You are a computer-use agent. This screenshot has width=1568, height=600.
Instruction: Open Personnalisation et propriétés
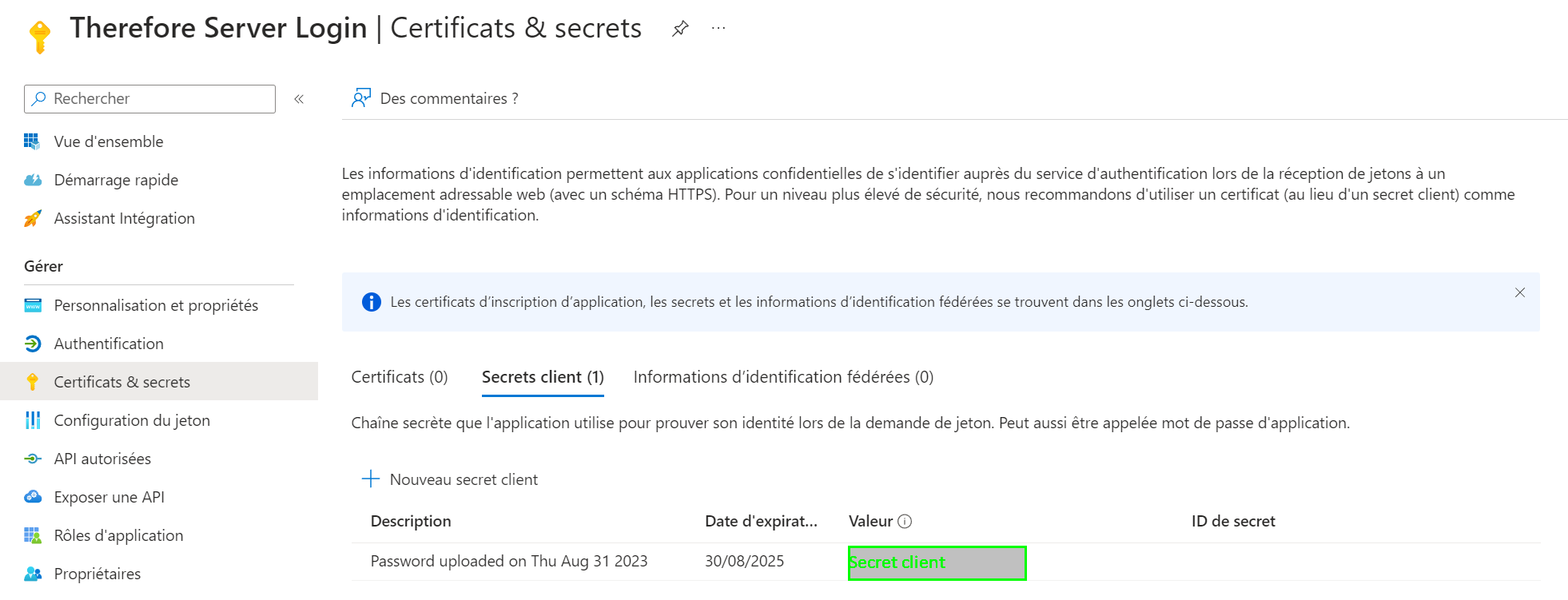point(156,305)
